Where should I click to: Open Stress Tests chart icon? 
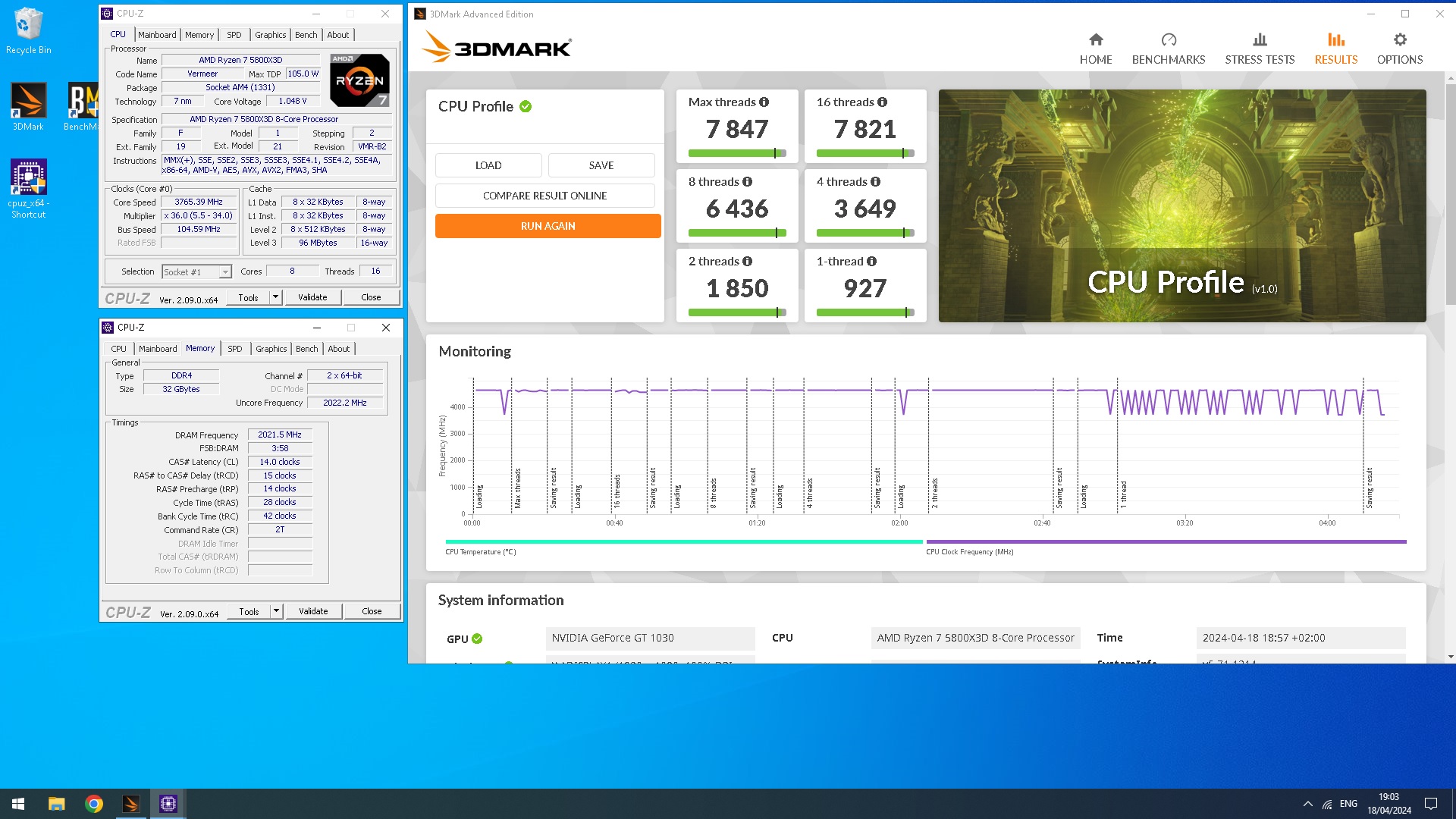(1260, 39)
